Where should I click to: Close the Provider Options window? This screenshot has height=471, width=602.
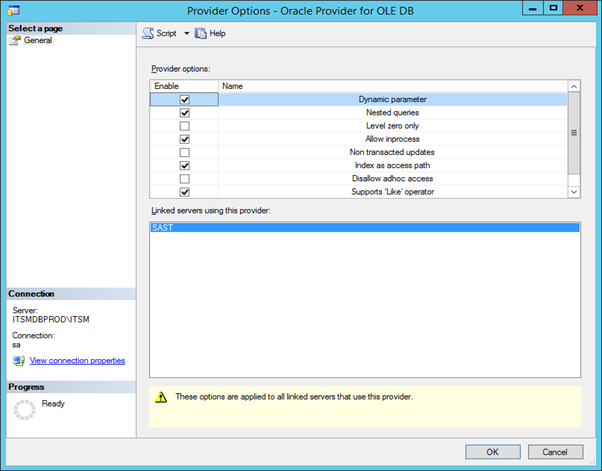click(580, 8)
